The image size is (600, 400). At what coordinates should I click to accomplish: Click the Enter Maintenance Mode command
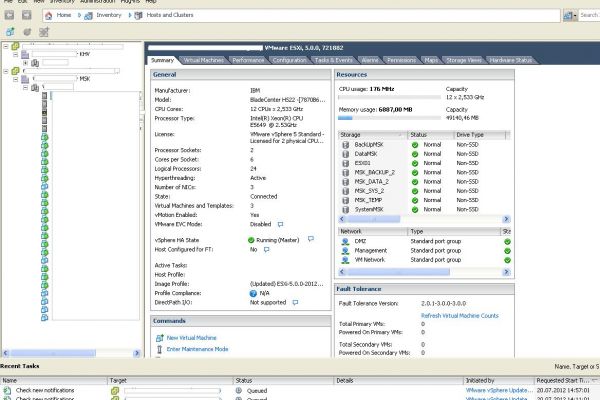pos(197,349)
